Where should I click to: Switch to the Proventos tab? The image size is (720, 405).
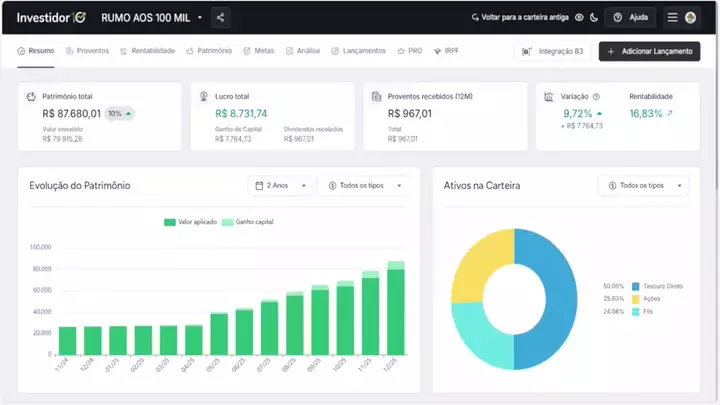[86, 50]
